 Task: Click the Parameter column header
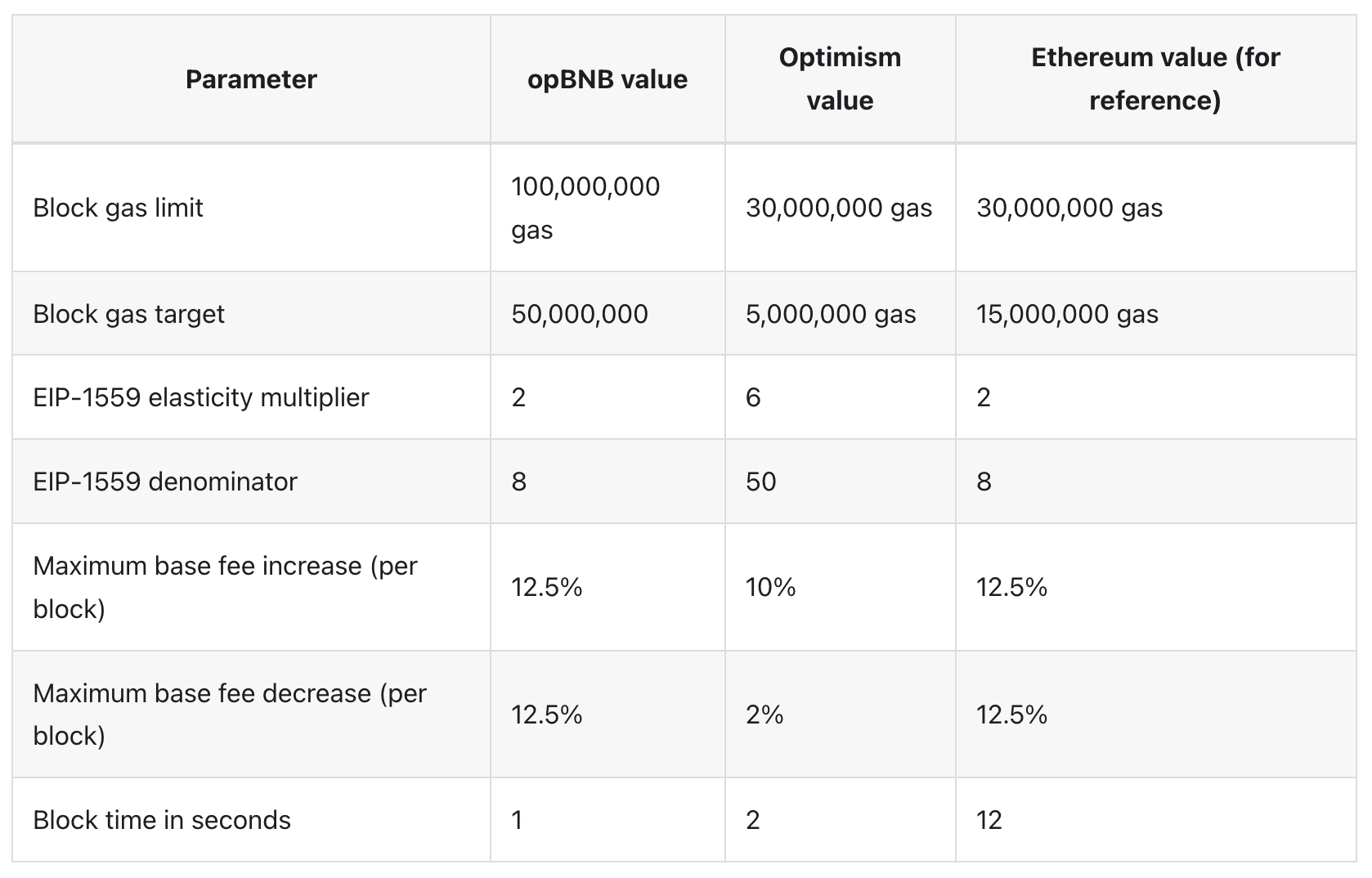tap(251, 79)
